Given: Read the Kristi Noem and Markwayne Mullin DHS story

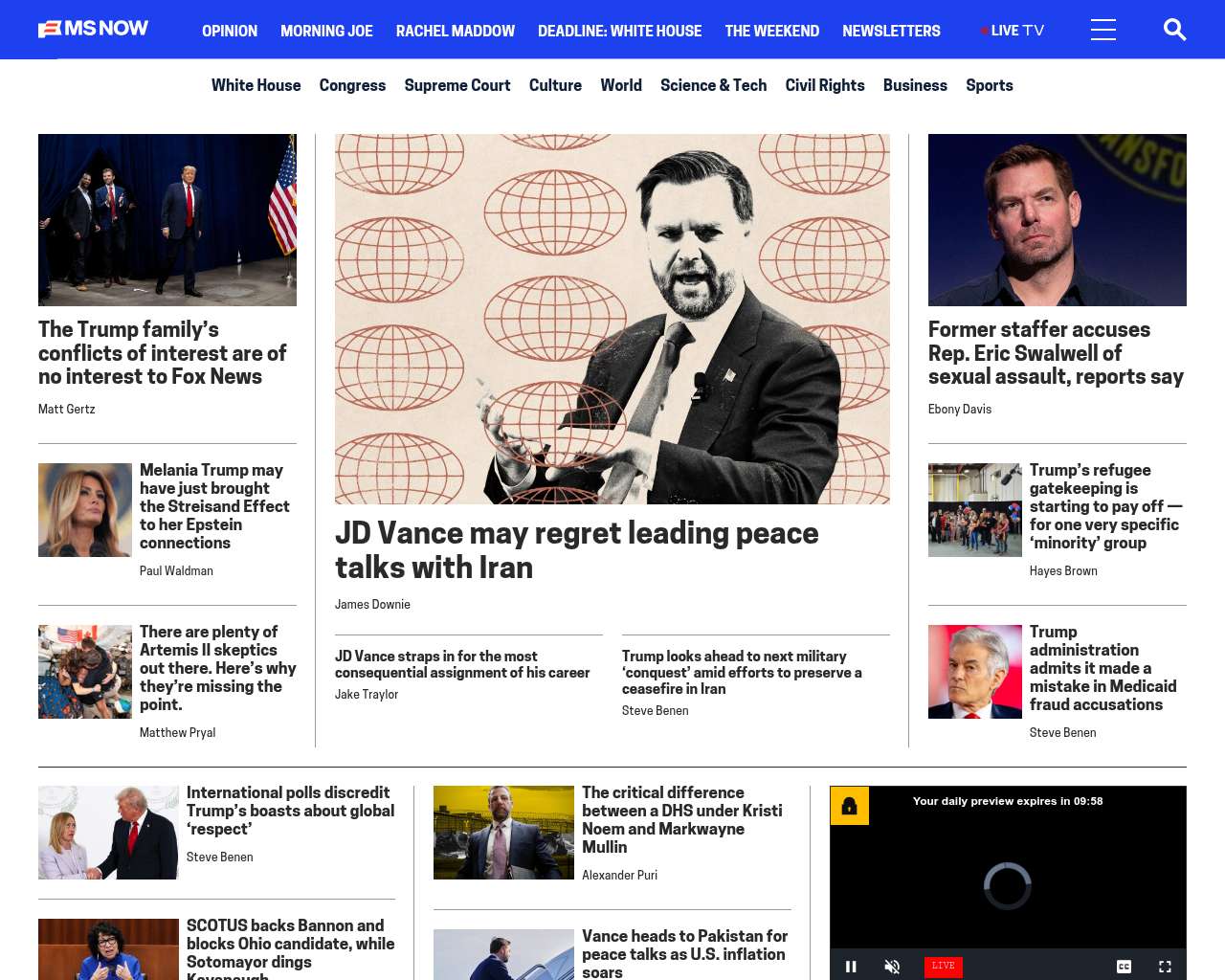Looking at the screenshot, I should (x=682, y=820).
